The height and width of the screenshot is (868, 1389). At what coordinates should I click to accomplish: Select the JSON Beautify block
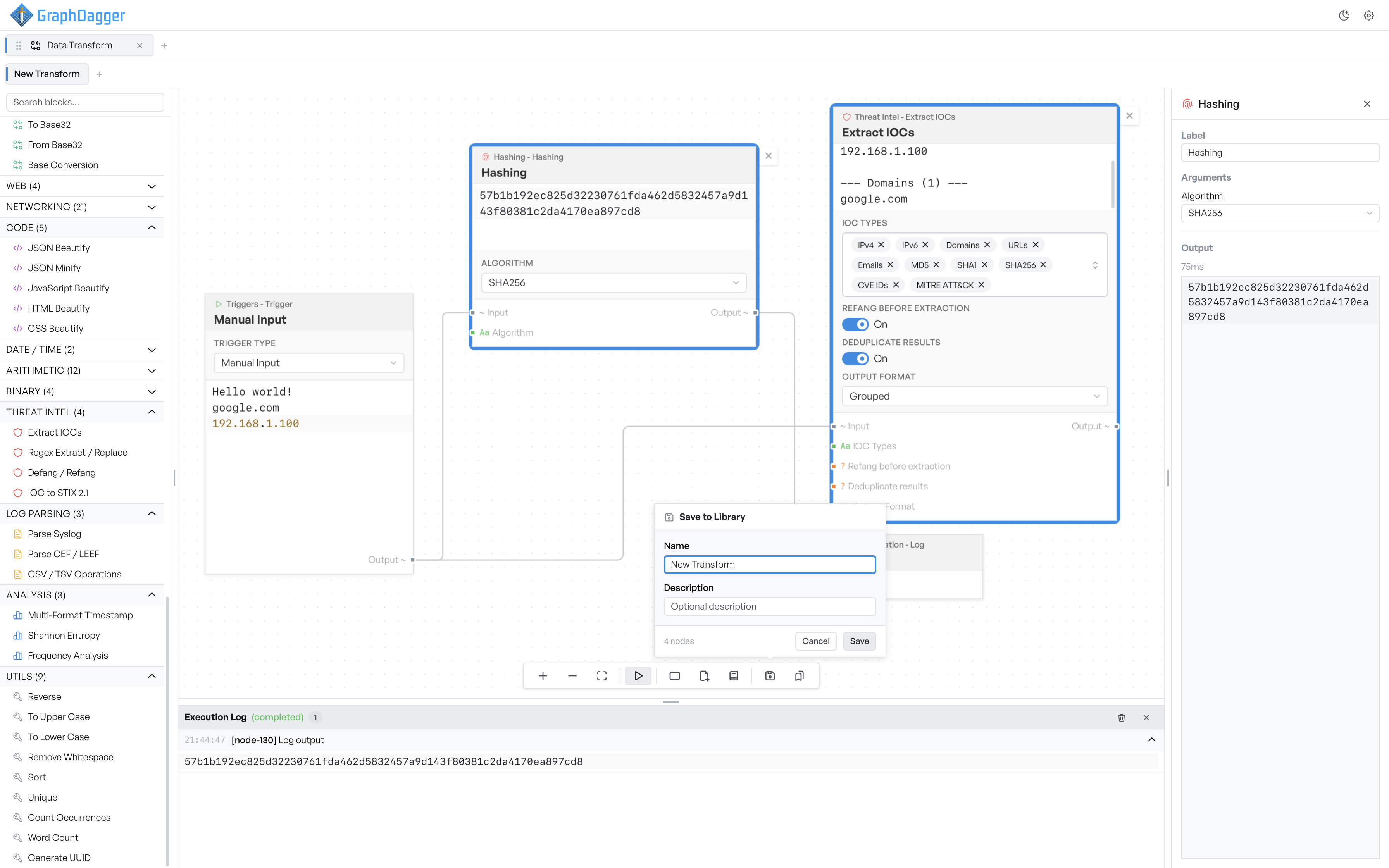click(x=82, y=248)
